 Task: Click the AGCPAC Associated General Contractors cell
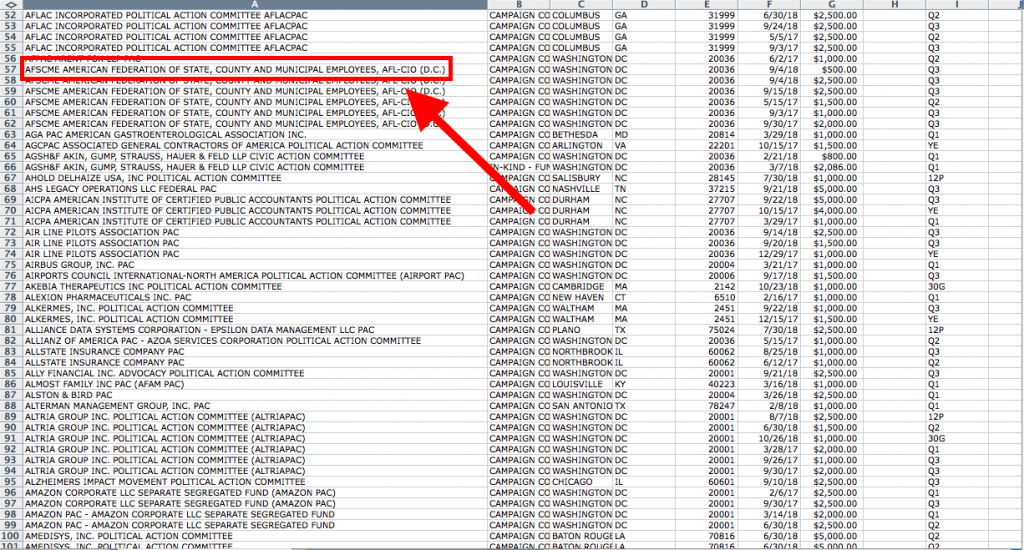[x=255, y=145]
